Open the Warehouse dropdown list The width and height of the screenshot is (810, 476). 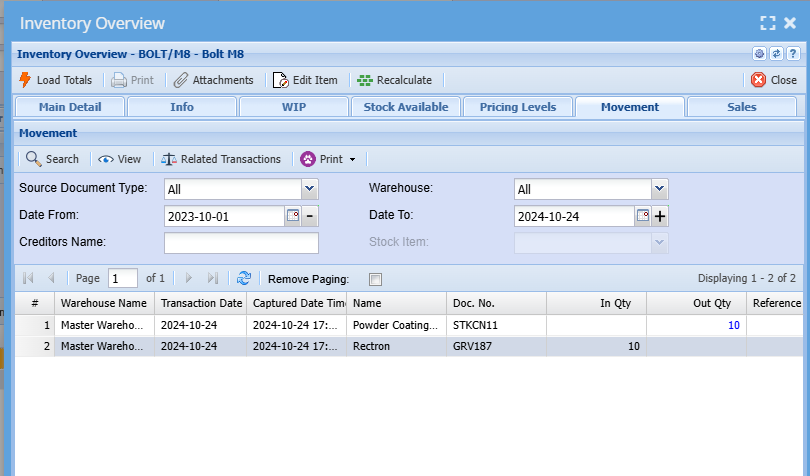pos(659,189)
